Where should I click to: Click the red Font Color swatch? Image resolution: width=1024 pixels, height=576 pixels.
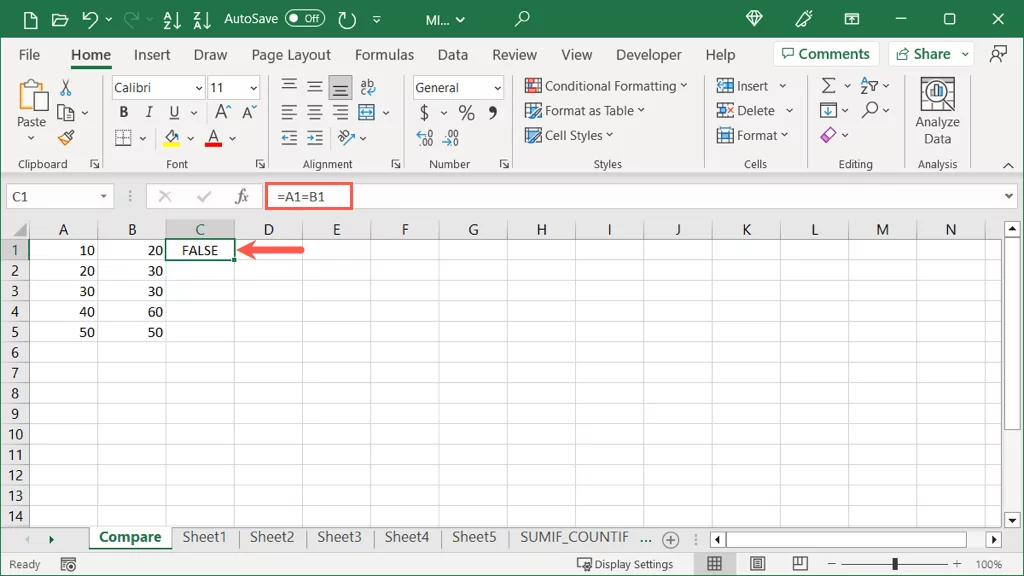[x=213, y=138]
